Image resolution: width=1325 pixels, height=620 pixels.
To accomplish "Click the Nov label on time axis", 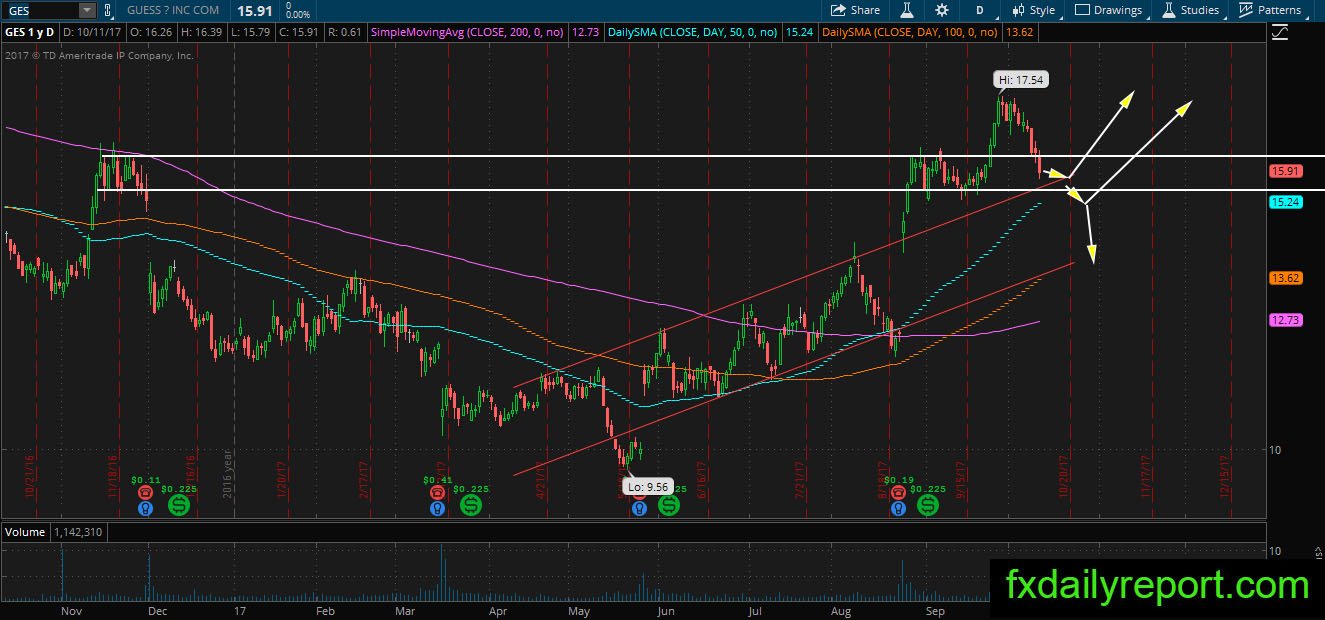I will tap(71, 609).
